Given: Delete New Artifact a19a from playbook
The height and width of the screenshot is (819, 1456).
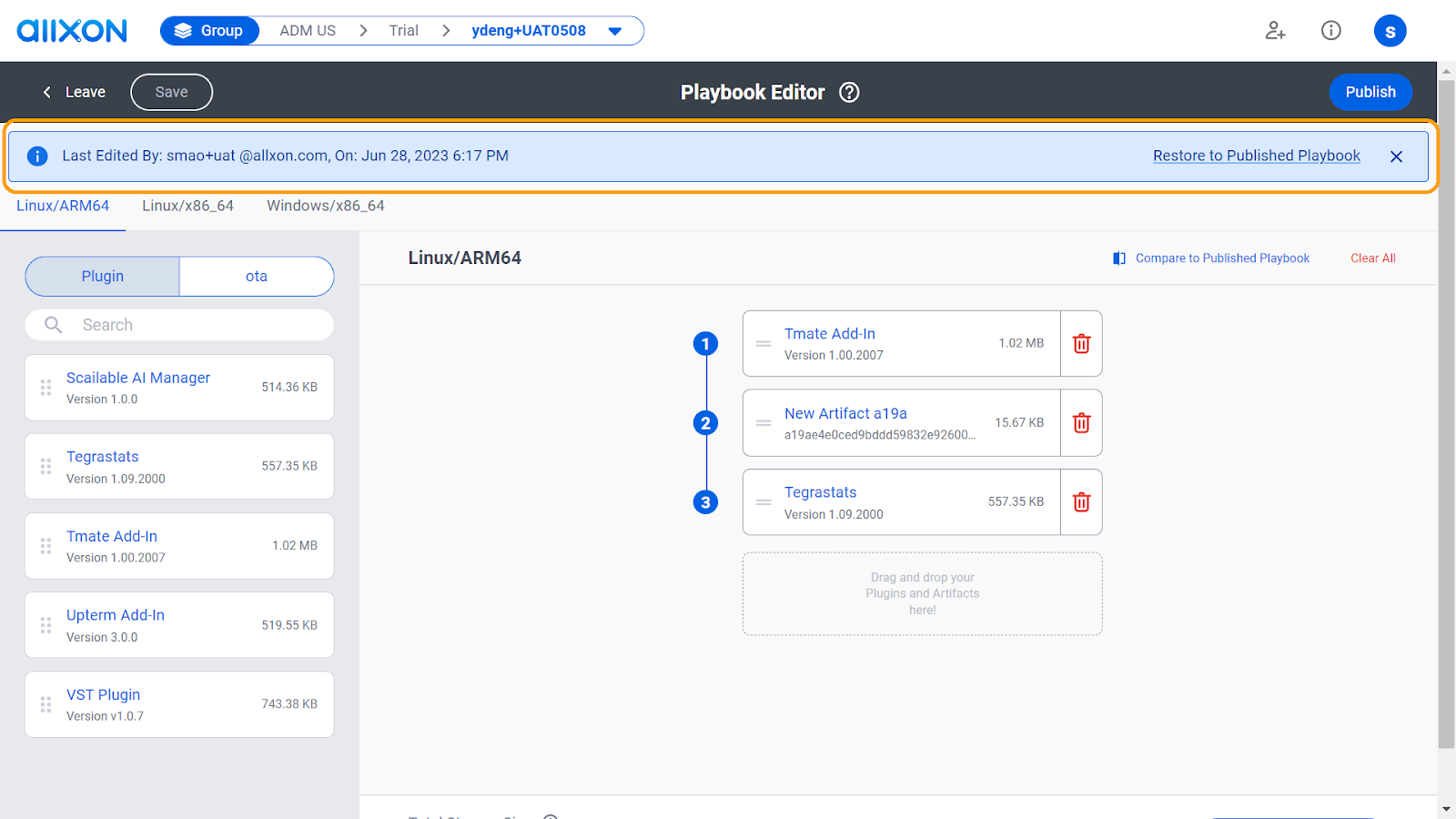Looking at the screenshot, I should coord(1081,422).
